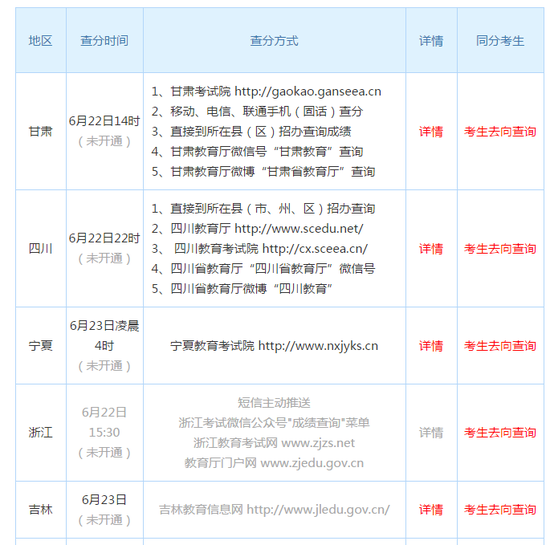This screenshot has height=545, width=550.
Task: Select the 吉林 region cell
Action: point(41,510)
